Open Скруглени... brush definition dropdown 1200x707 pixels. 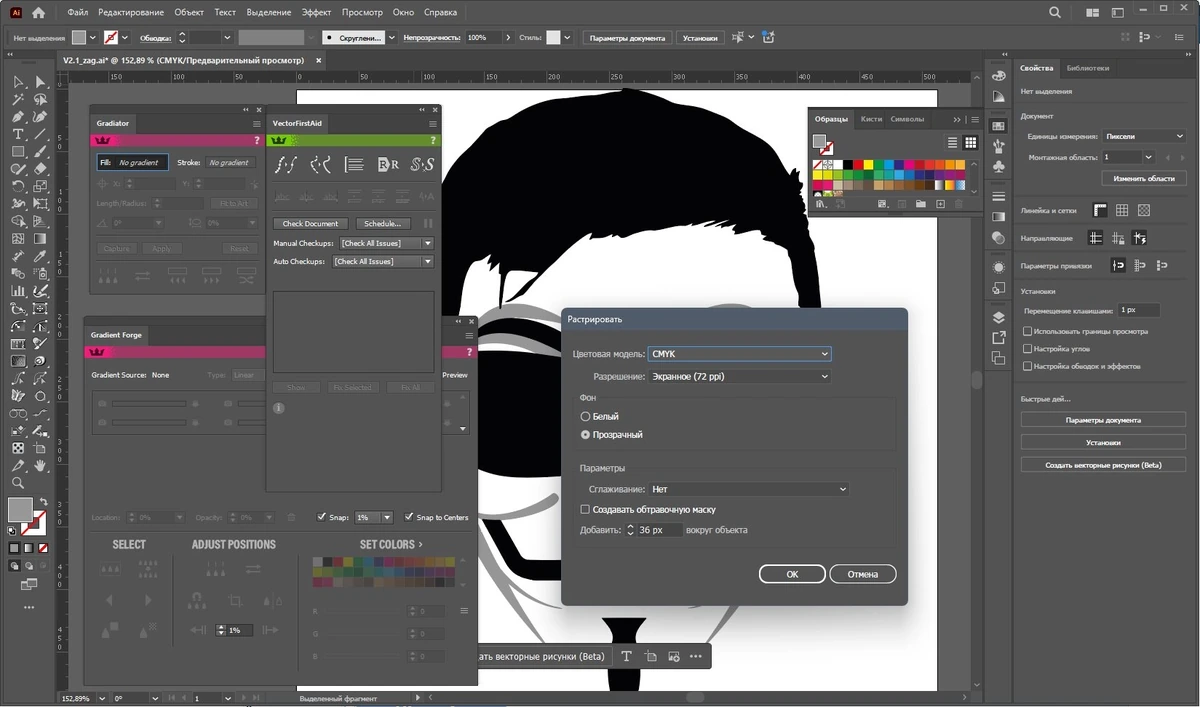pyautogui.click(x=390, y=37)
